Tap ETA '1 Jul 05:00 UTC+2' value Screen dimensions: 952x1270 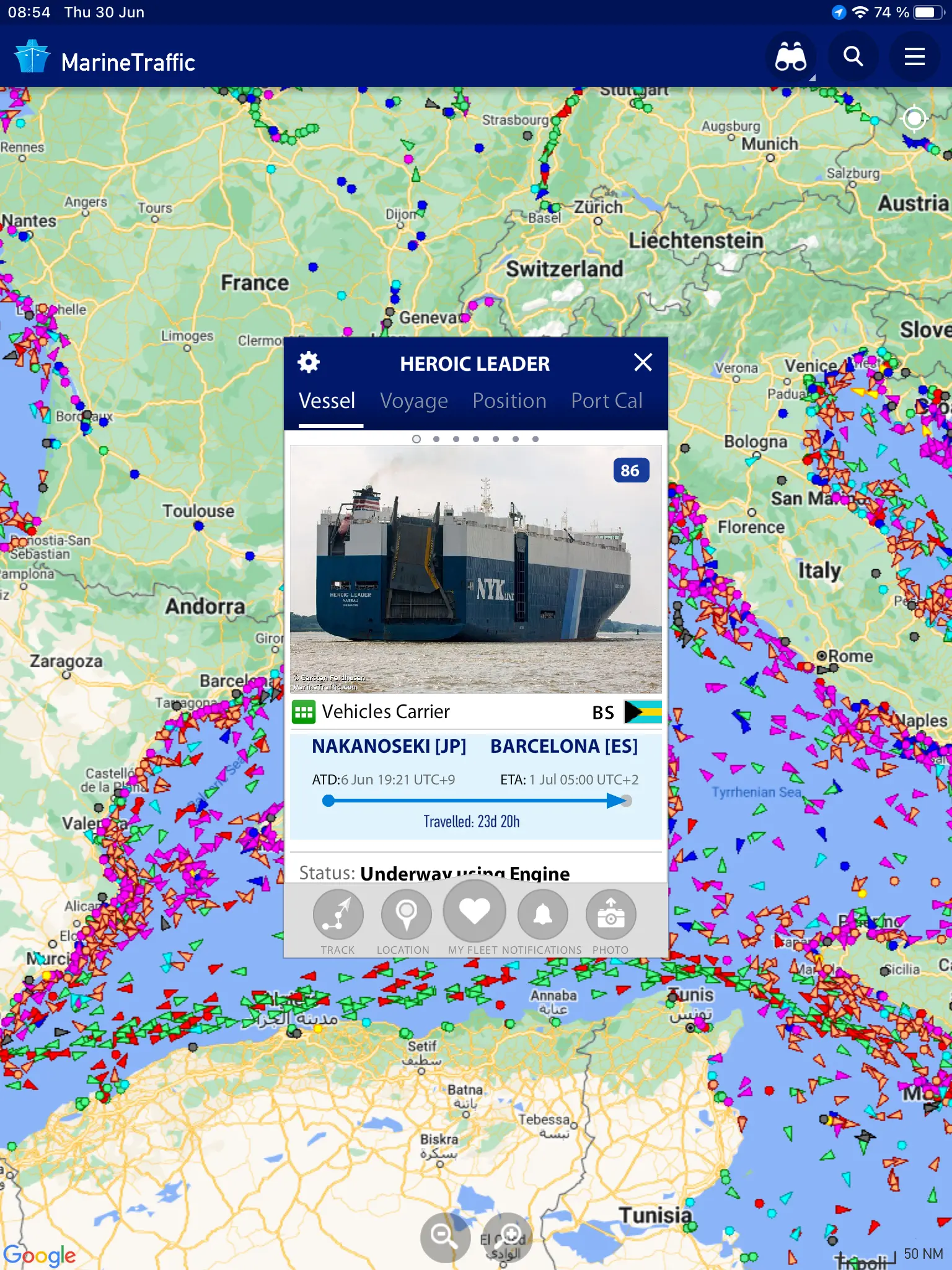point(584,779)
